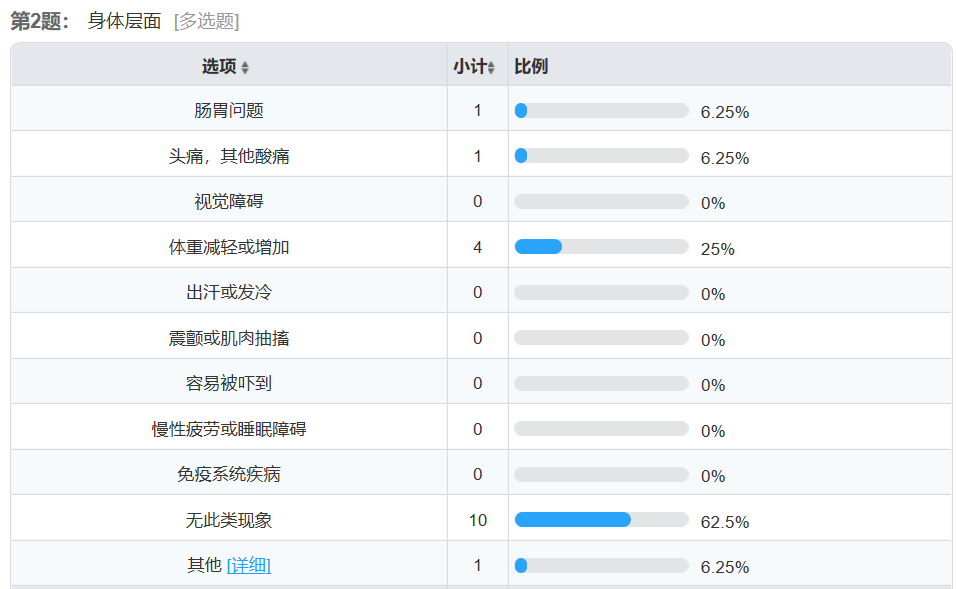Select the 容易被吓到 option label
Image resolution: width=958 pixels, height=589 pixels.
tap(229, 384)
